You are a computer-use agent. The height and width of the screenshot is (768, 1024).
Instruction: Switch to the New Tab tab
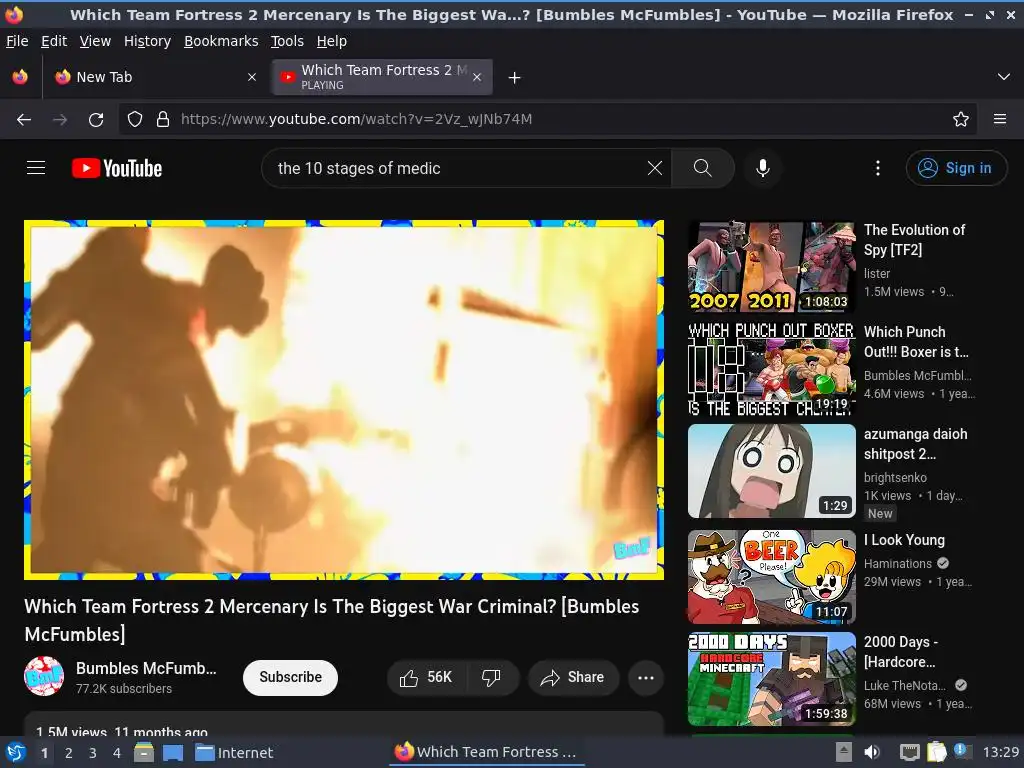(x=155, y=77)
